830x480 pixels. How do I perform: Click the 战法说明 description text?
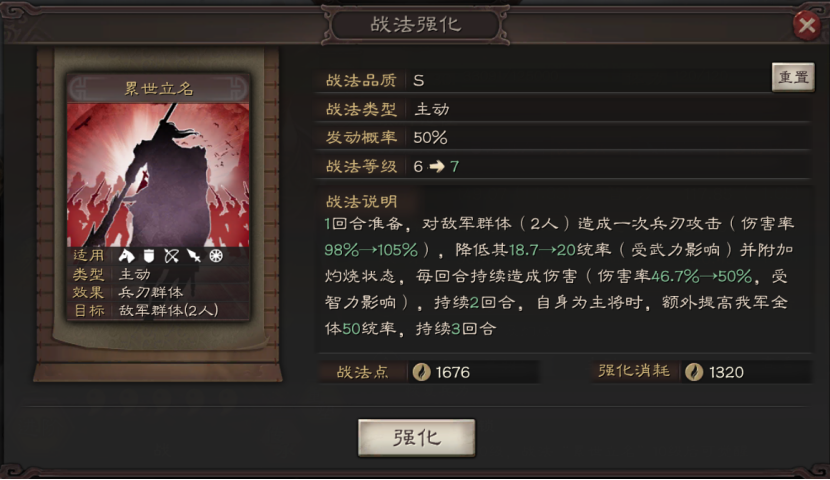pyautogui.click(x=559, y=276)
